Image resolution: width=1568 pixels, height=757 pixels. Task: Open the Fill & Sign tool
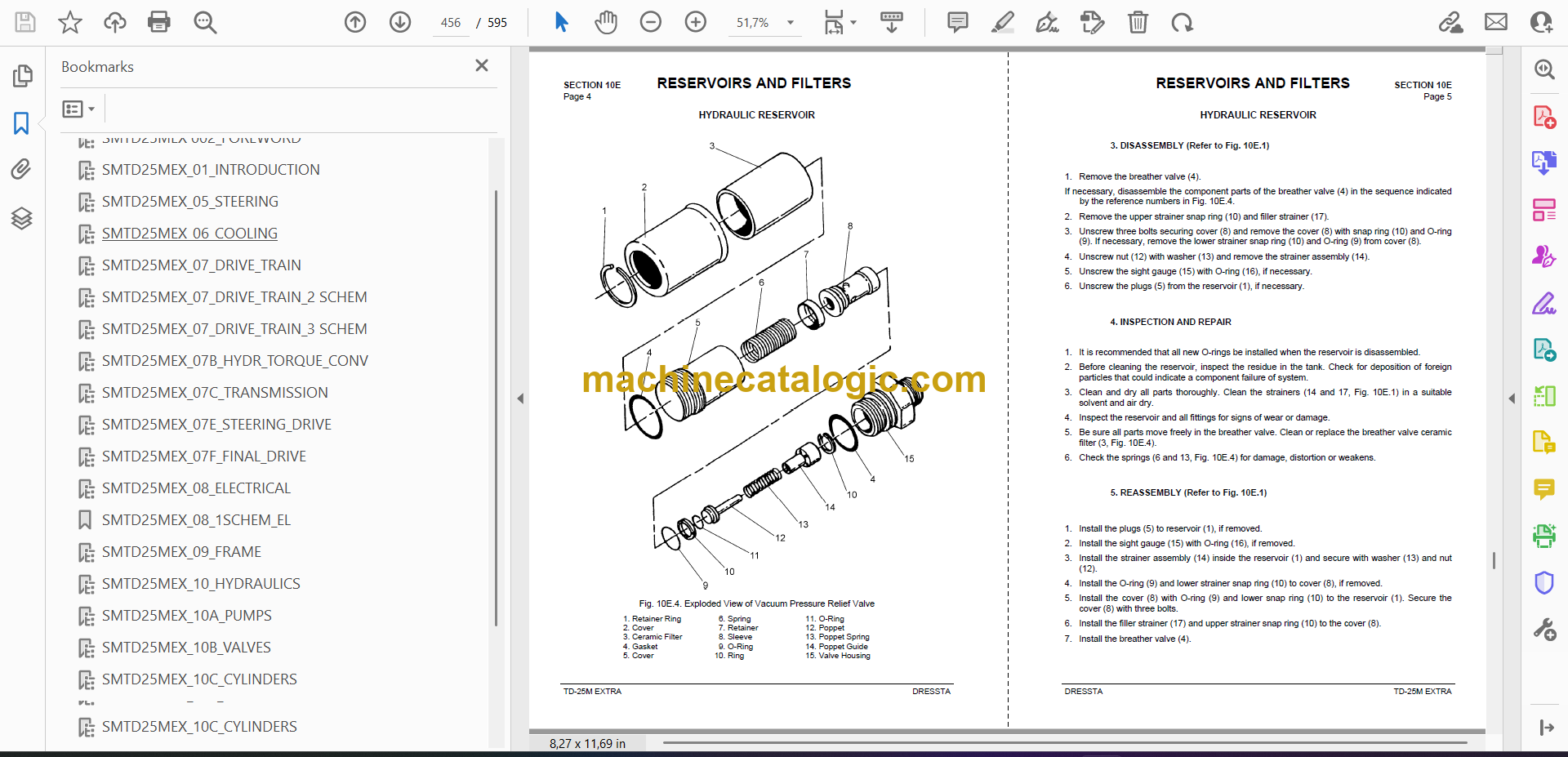[x=1544, y=303]
